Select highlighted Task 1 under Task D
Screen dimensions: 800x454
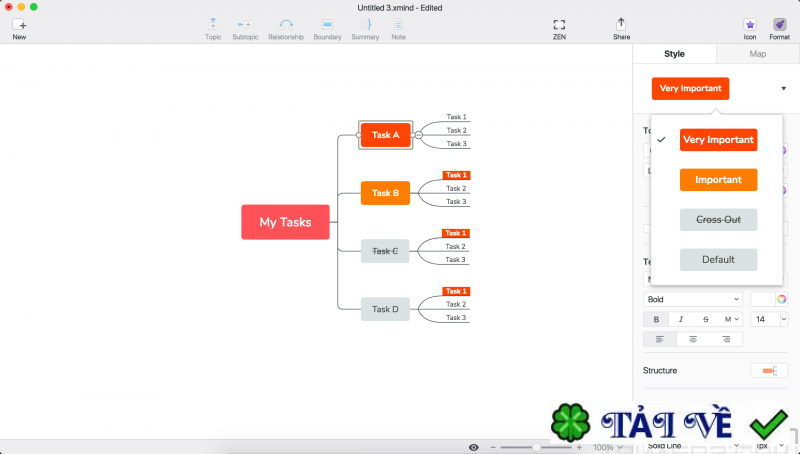click(456, 291)
